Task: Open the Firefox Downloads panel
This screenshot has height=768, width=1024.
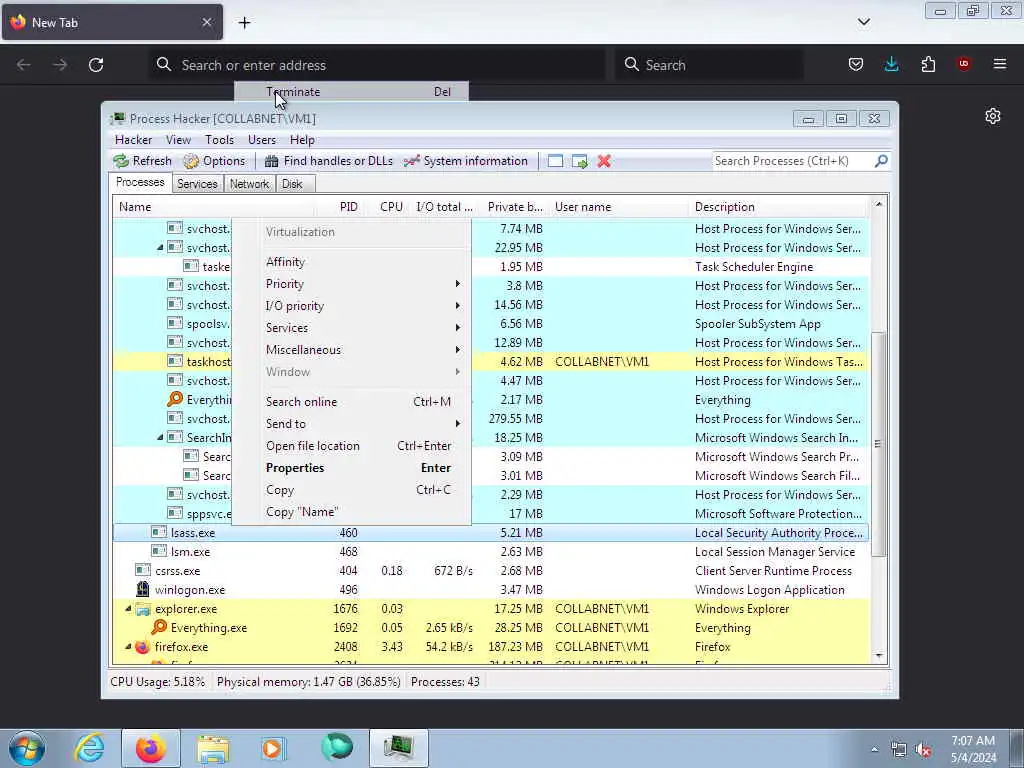Action: tap(891, 64)
